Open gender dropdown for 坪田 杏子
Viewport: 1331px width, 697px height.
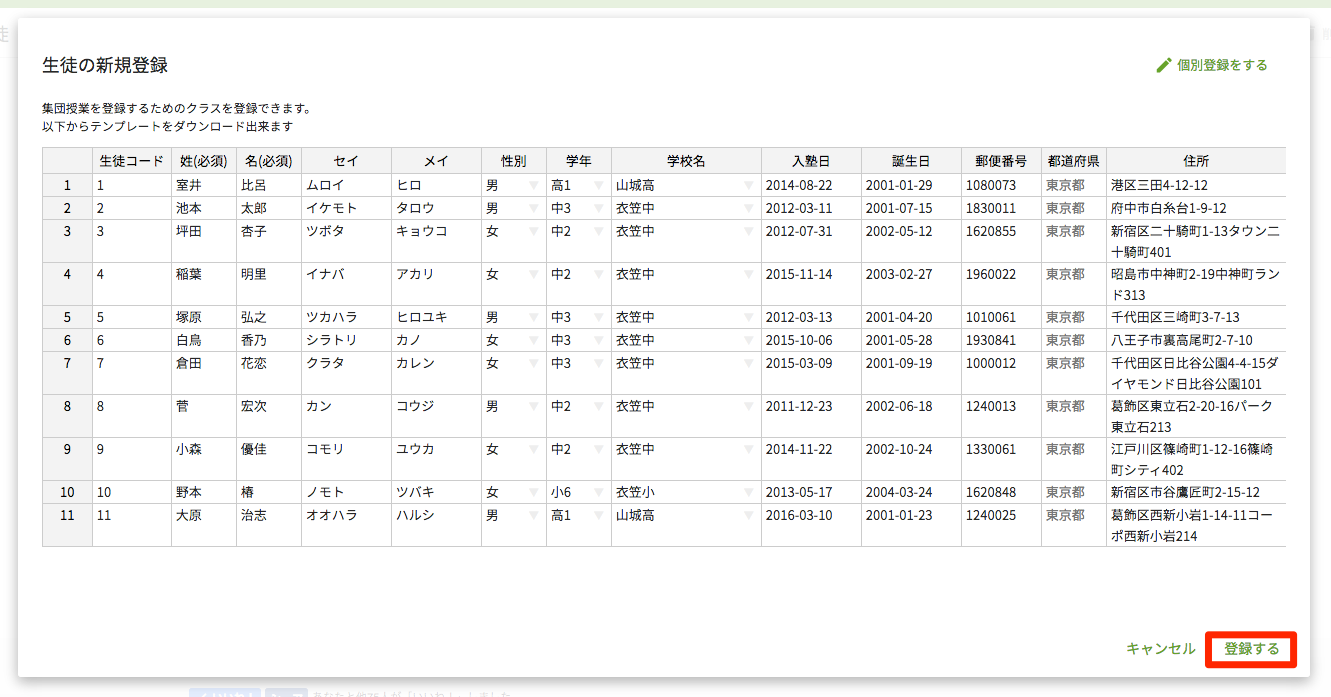(533, 232)
